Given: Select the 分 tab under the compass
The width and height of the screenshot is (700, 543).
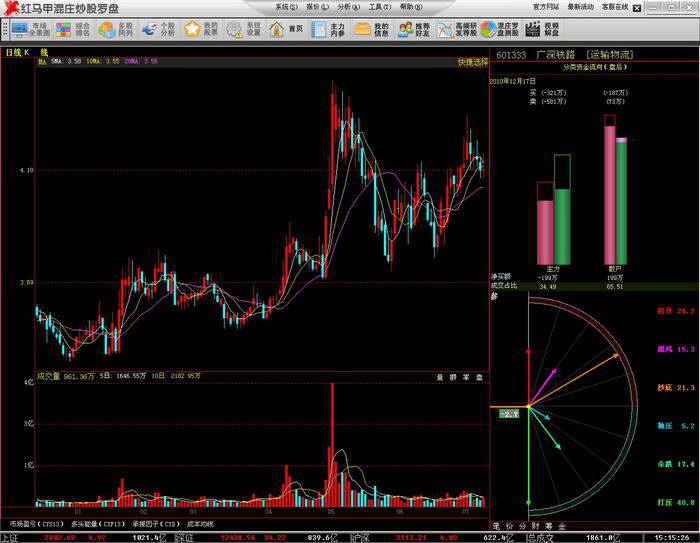Looking at the screenshot, I should click(522, 526).
